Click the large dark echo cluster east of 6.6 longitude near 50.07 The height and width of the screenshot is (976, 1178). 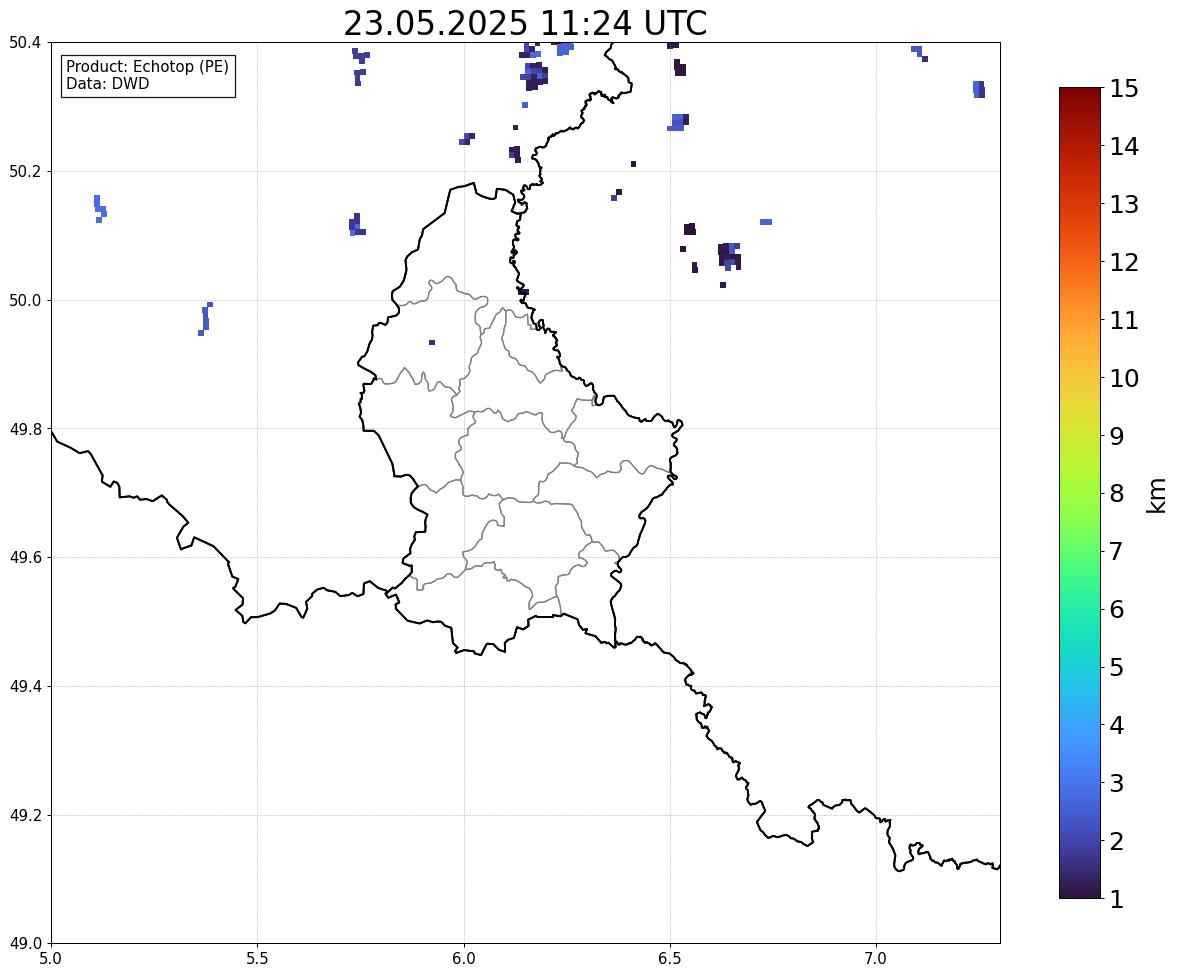pos(729,255)
